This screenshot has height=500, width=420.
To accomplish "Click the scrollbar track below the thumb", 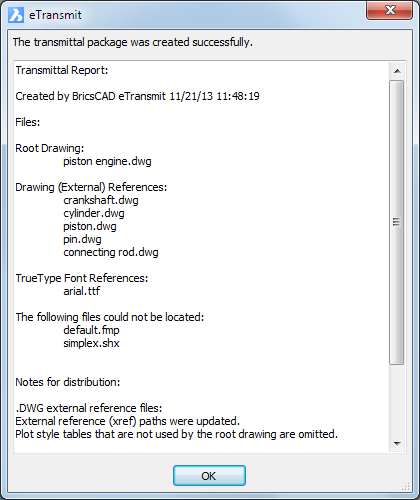I will click(397, 400).
